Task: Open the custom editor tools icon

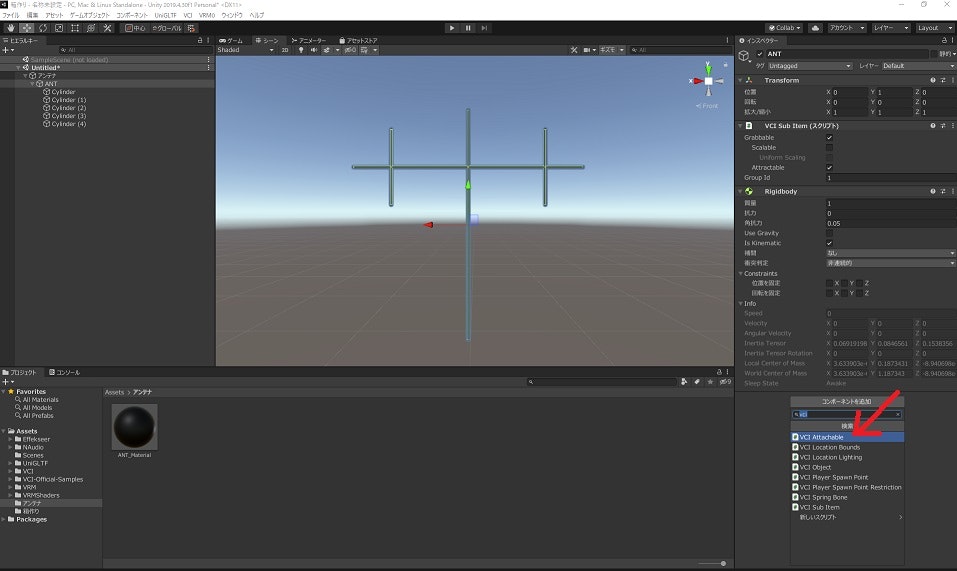Action: pyautogui.click(x=107, y=28)
